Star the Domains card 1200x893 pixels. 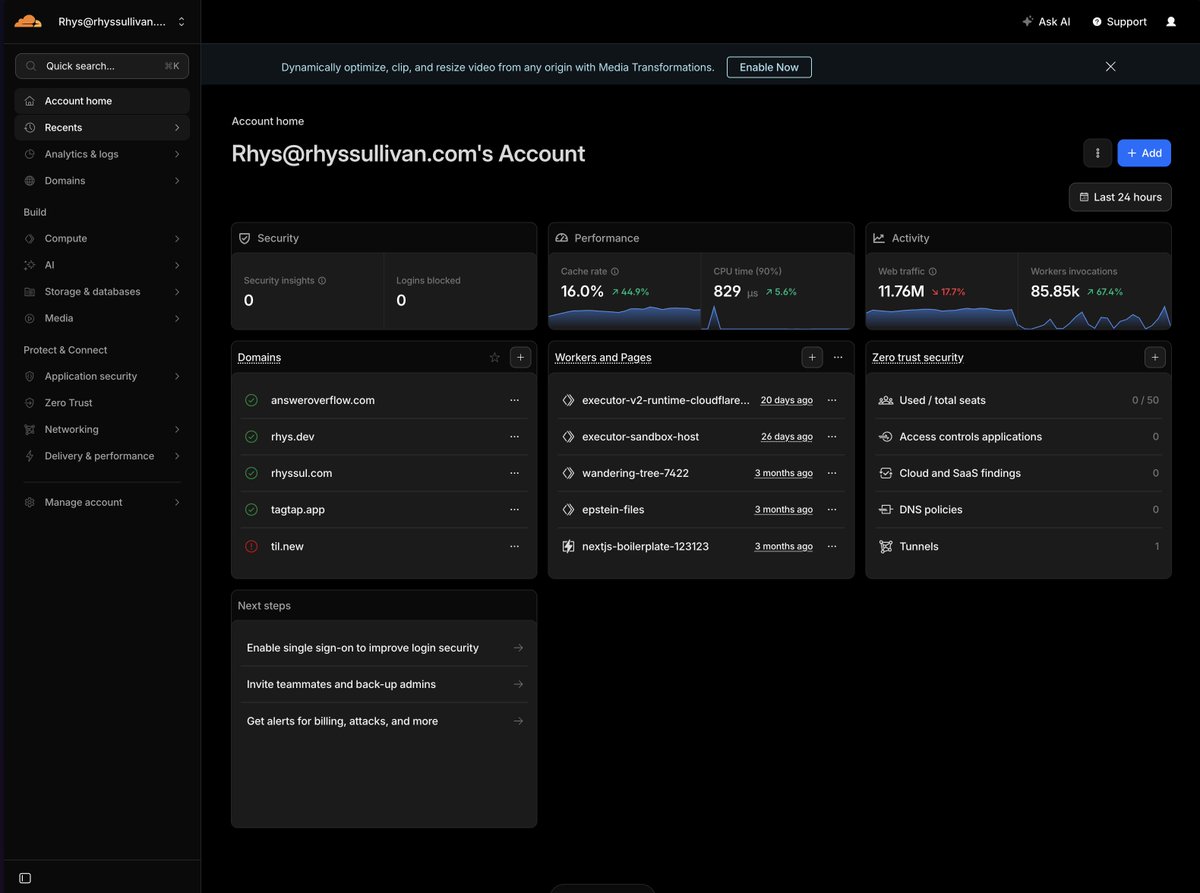pyautogui.click(x=494, y=357)
